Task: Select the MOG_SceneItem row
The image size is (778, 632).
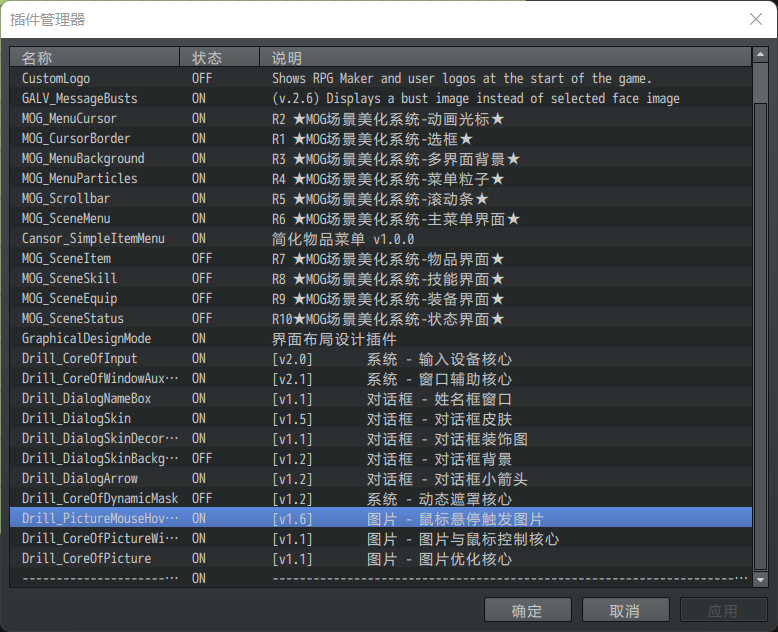Action: click(381, 258)
